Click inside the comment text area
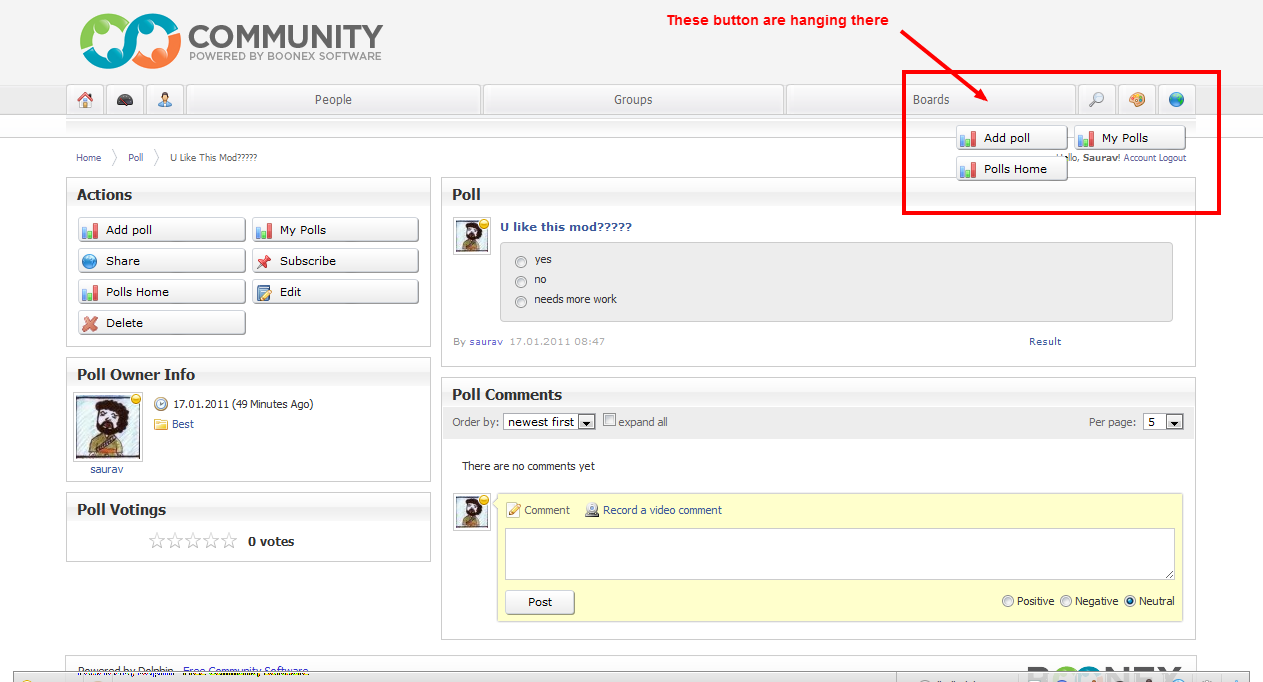 [839, 553]
